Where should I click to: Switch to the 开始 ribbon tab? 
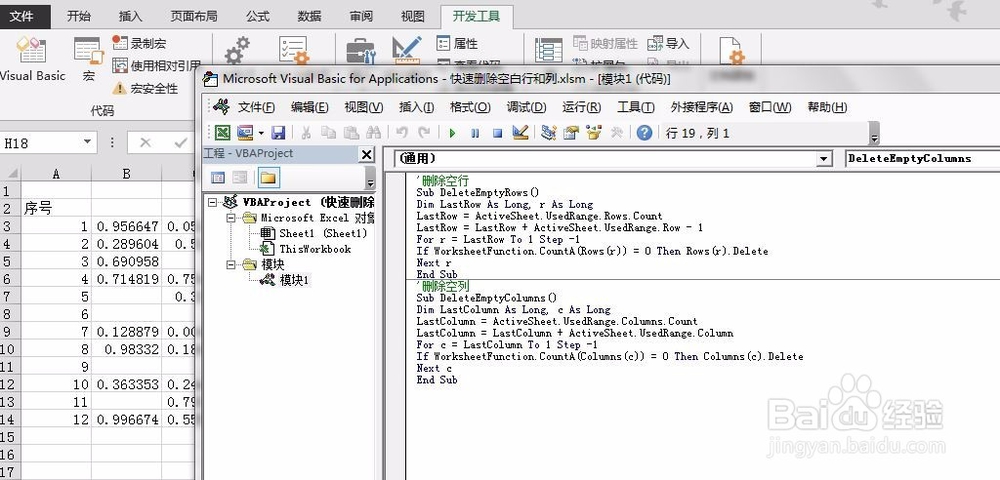click(78, 17)
